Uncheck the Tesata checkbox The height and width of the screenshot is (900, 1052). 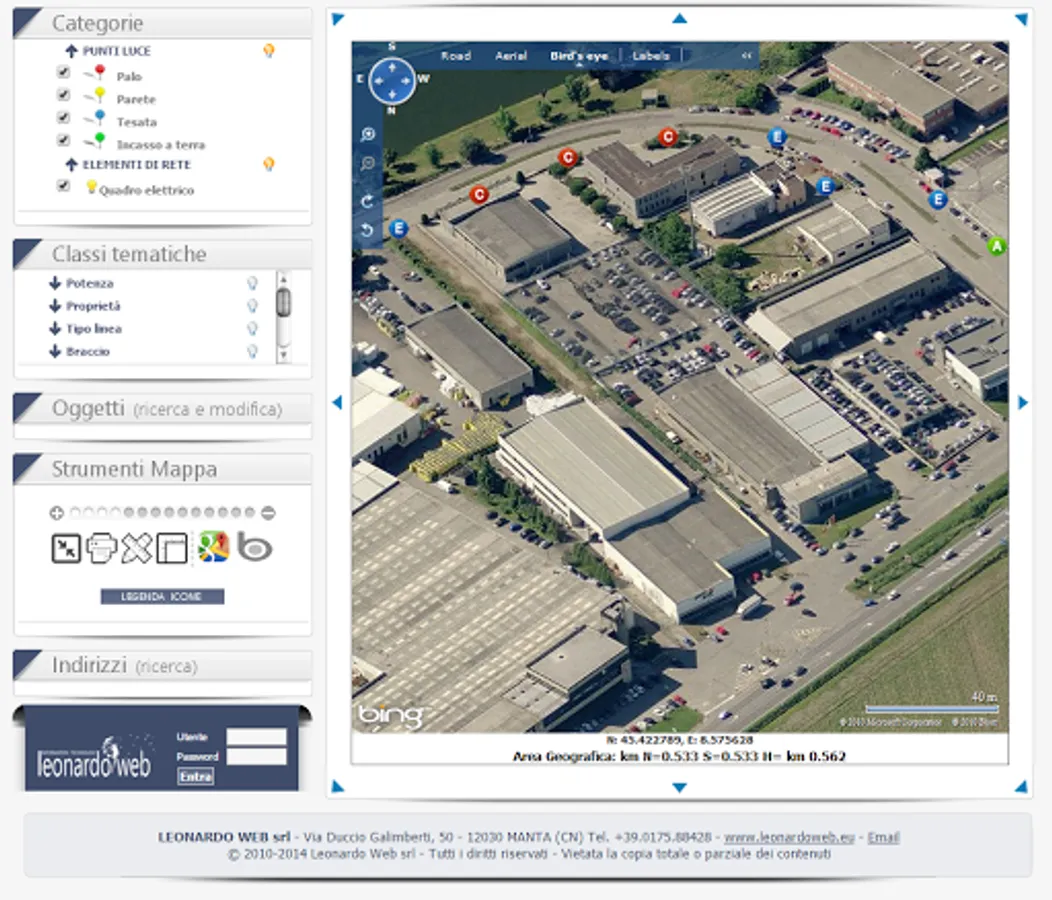(x=63, y=117)
